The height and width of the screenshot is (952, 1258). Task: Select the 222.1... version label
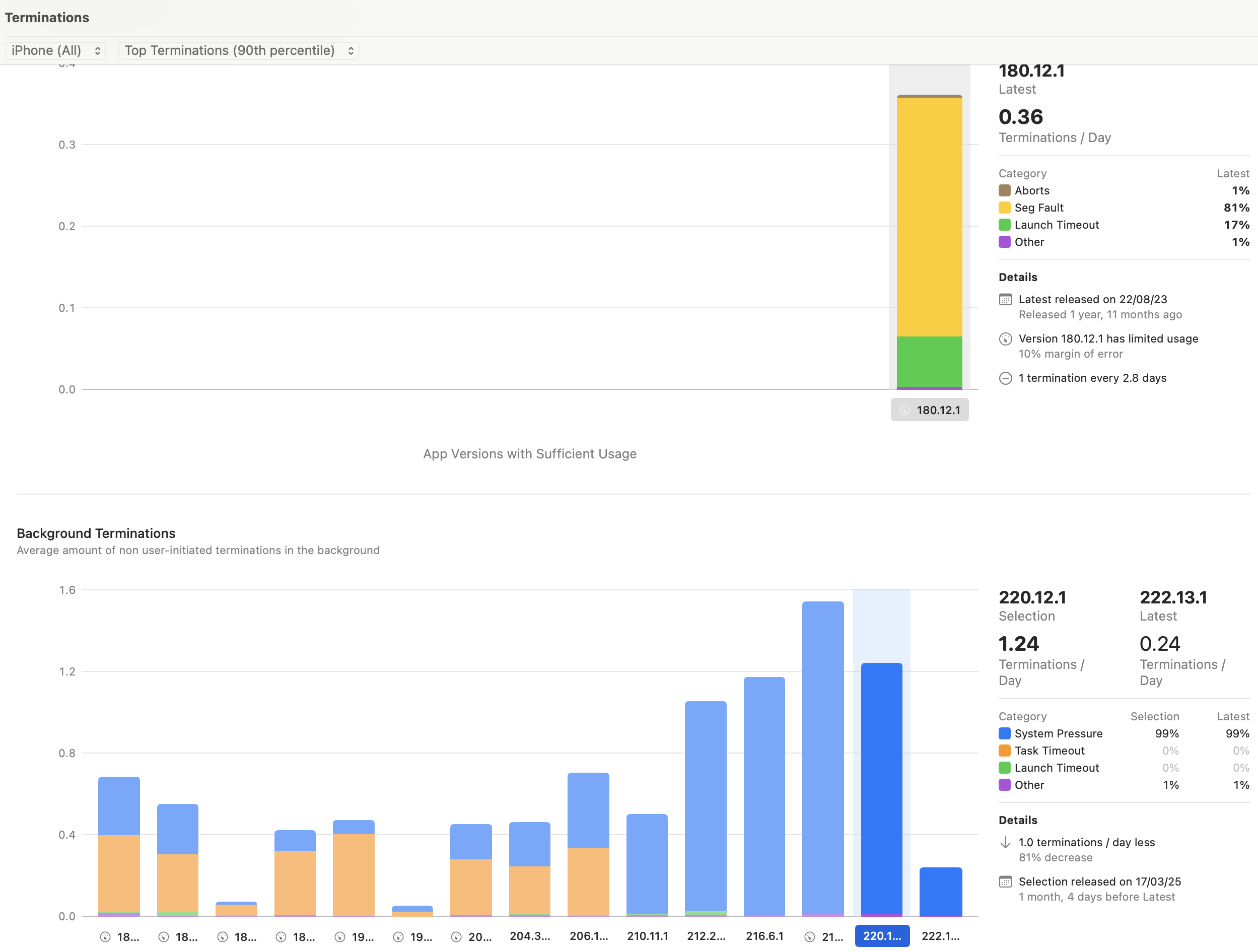940,936
